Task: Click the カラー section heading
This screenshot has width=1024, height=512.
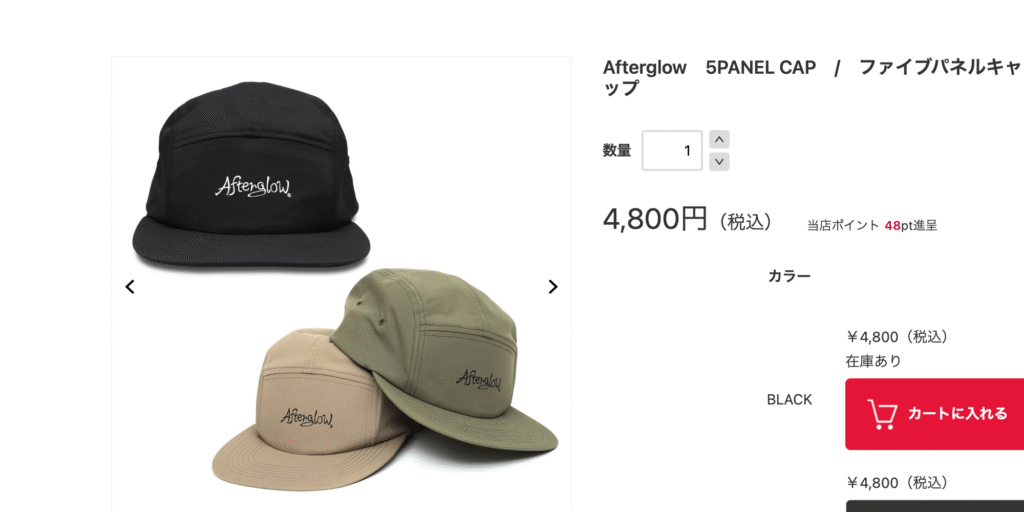Action: 790,276
